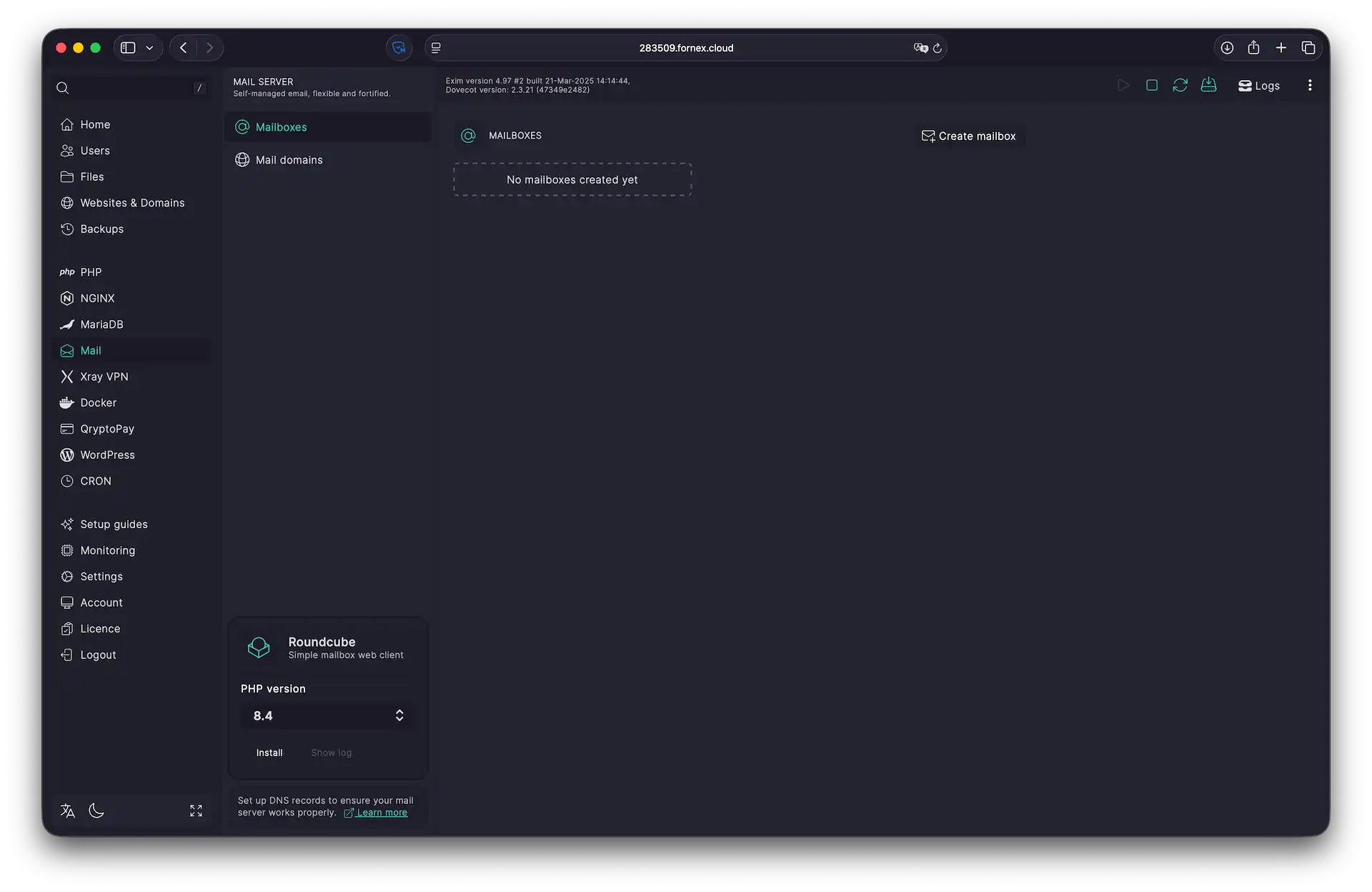Stop the mail server service
This screenshot has height=892, width=1372.
tap(1151, 84)
